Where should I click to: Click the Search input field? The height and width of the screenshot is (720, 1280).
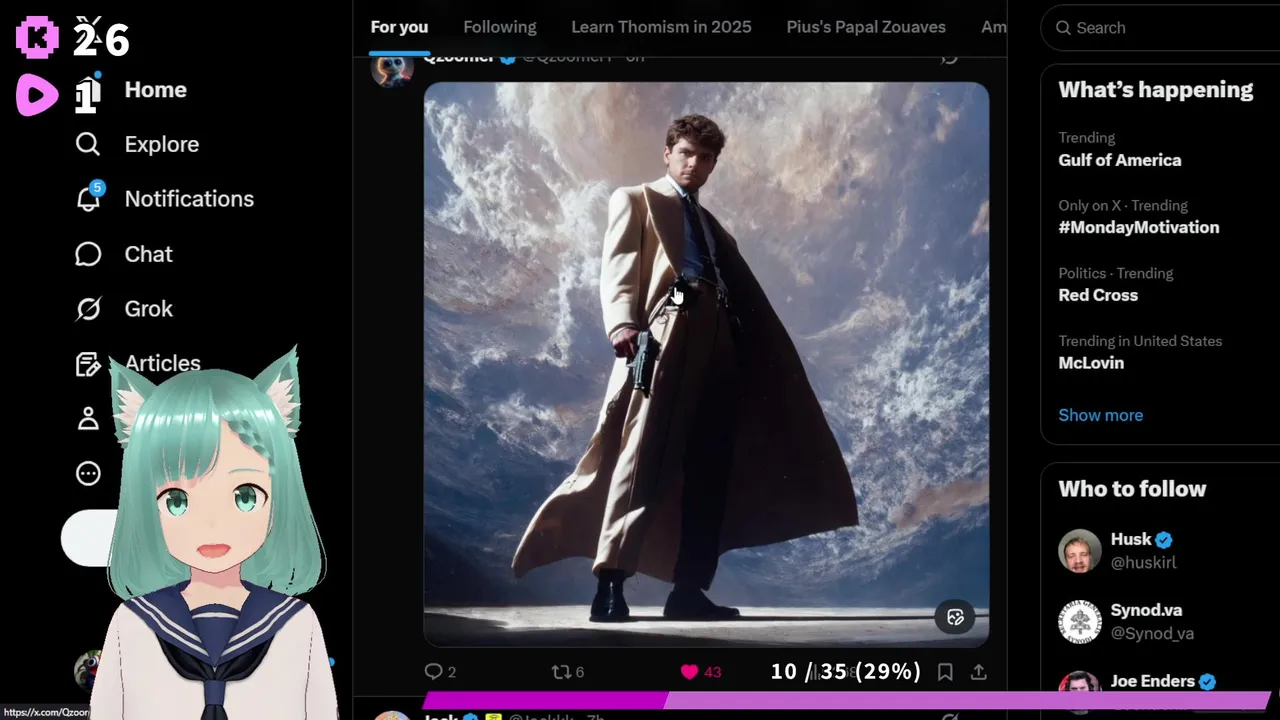point(1160,28)
